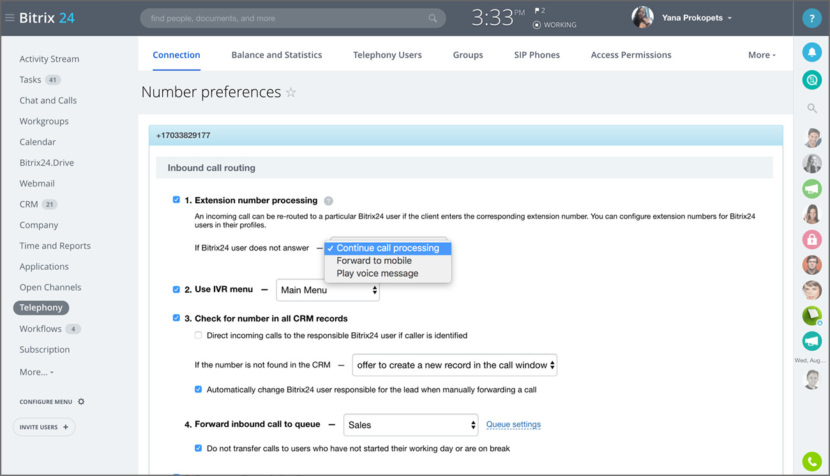This screenshot has height=476, width=830.
Task: Click the Bitrix 24 logo
Action: (47, 17)
